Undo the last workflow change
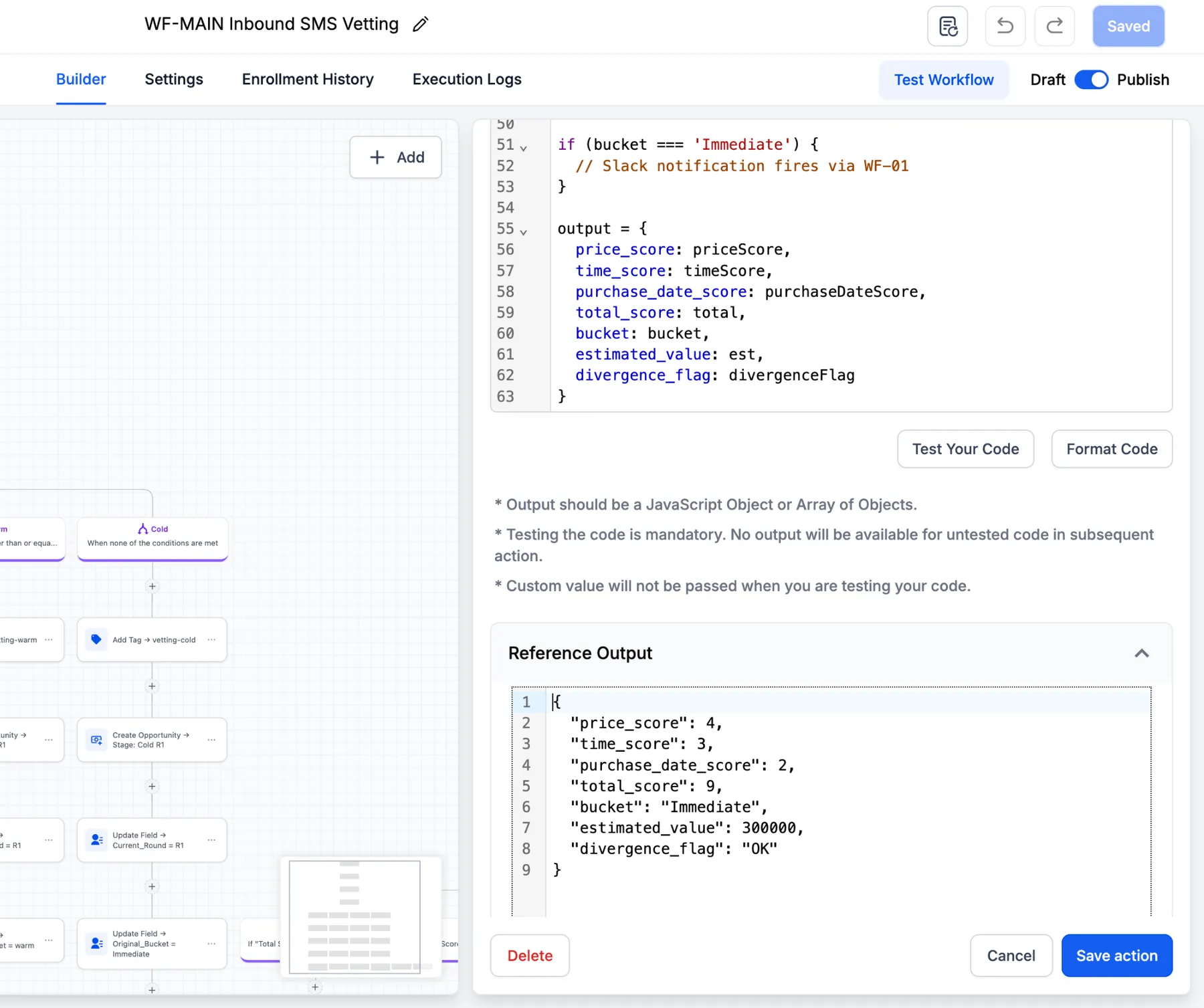This screenshot has width=1204, height=1008. tap(1005, 26)
